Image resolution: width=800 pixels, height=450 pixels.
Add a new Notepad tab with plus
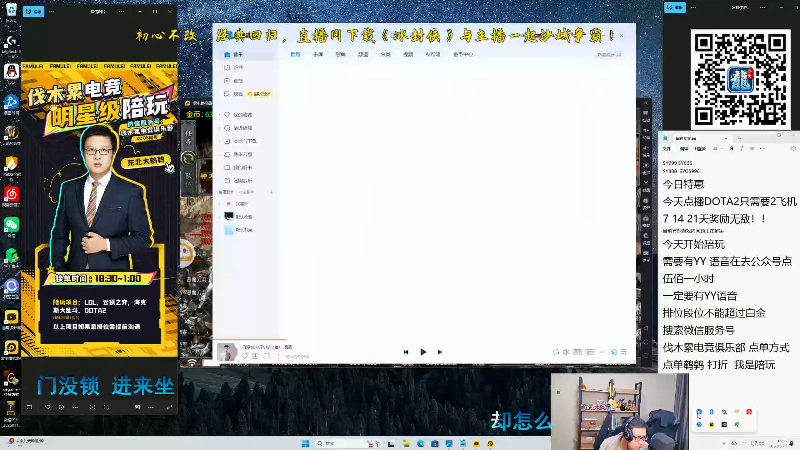pyautogui.click(x=739, y=138)
